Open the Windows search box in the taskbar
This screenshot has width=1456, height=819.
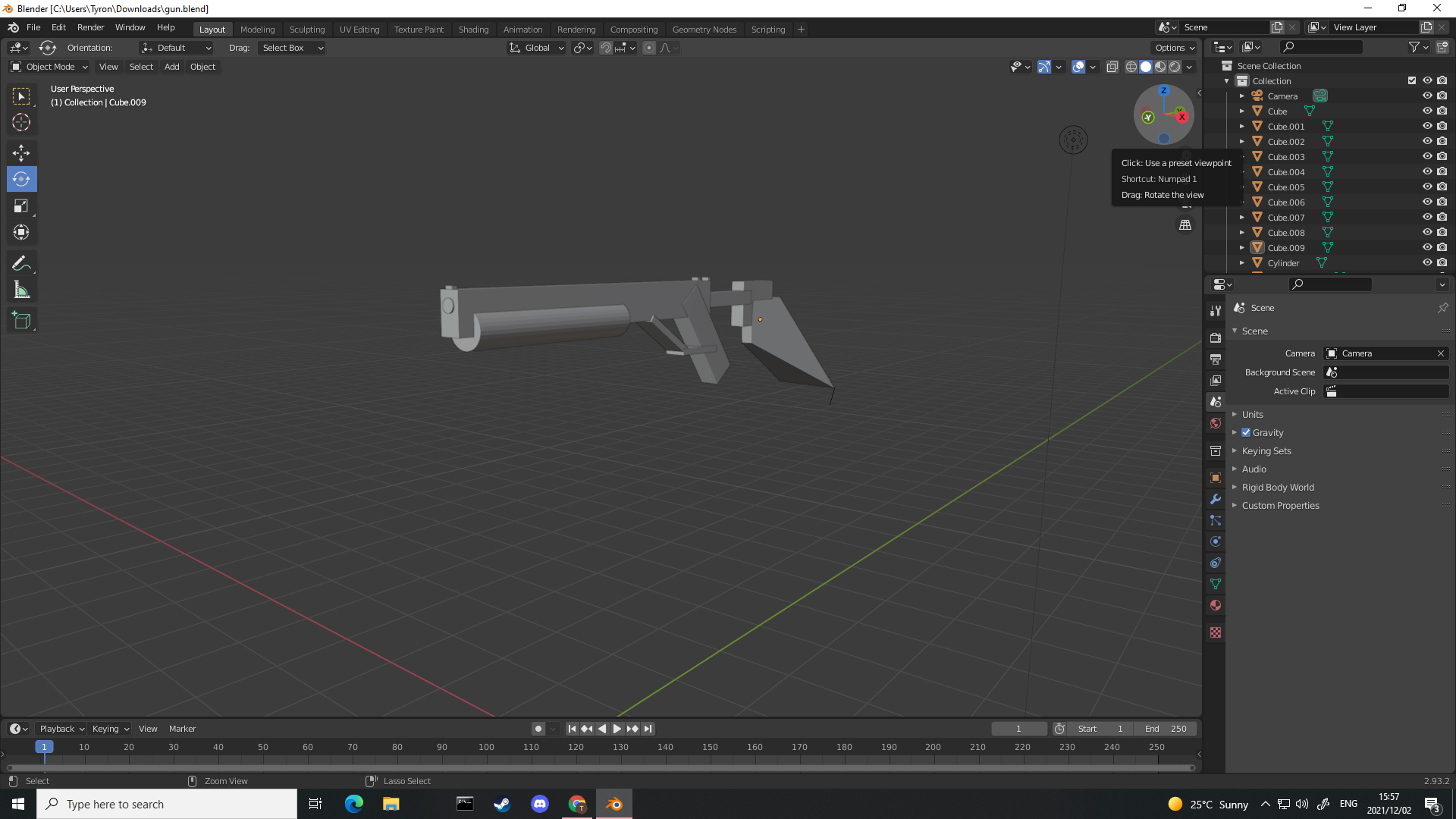pos(167,804)
